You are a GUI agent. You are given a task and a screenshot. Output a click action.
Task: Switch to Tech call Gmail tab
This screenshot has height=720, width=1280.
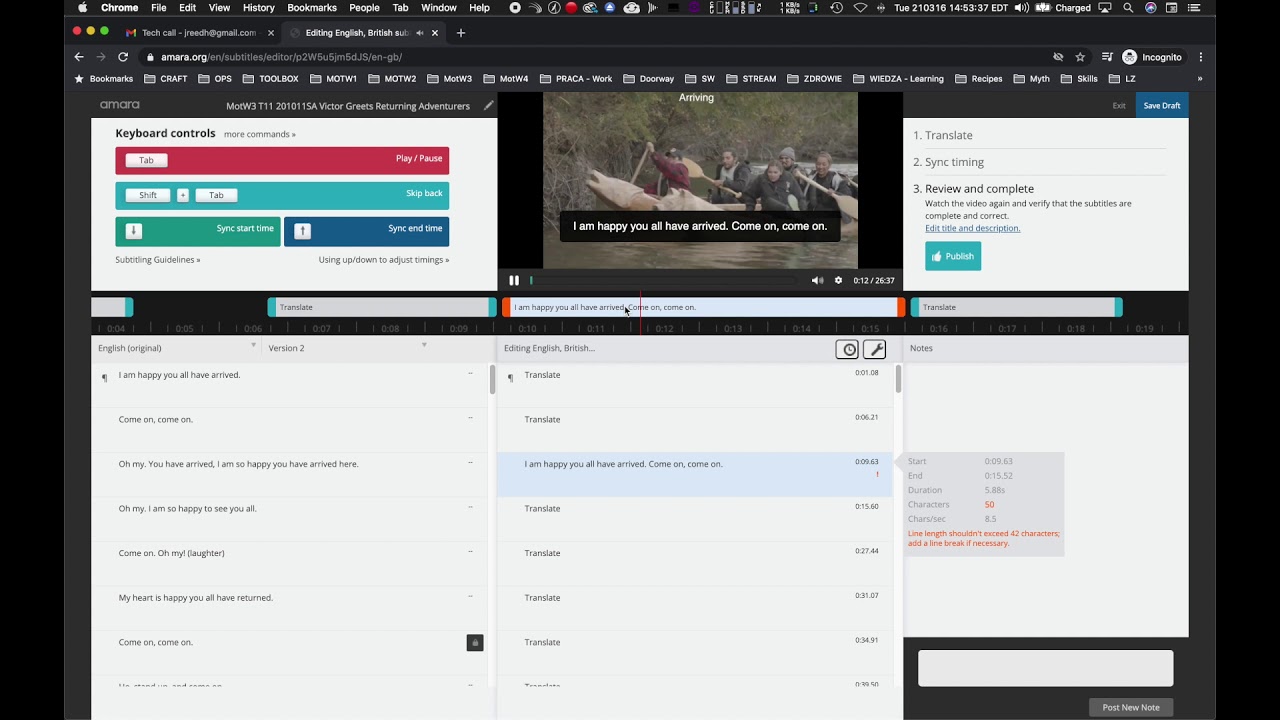click(196, 33)
